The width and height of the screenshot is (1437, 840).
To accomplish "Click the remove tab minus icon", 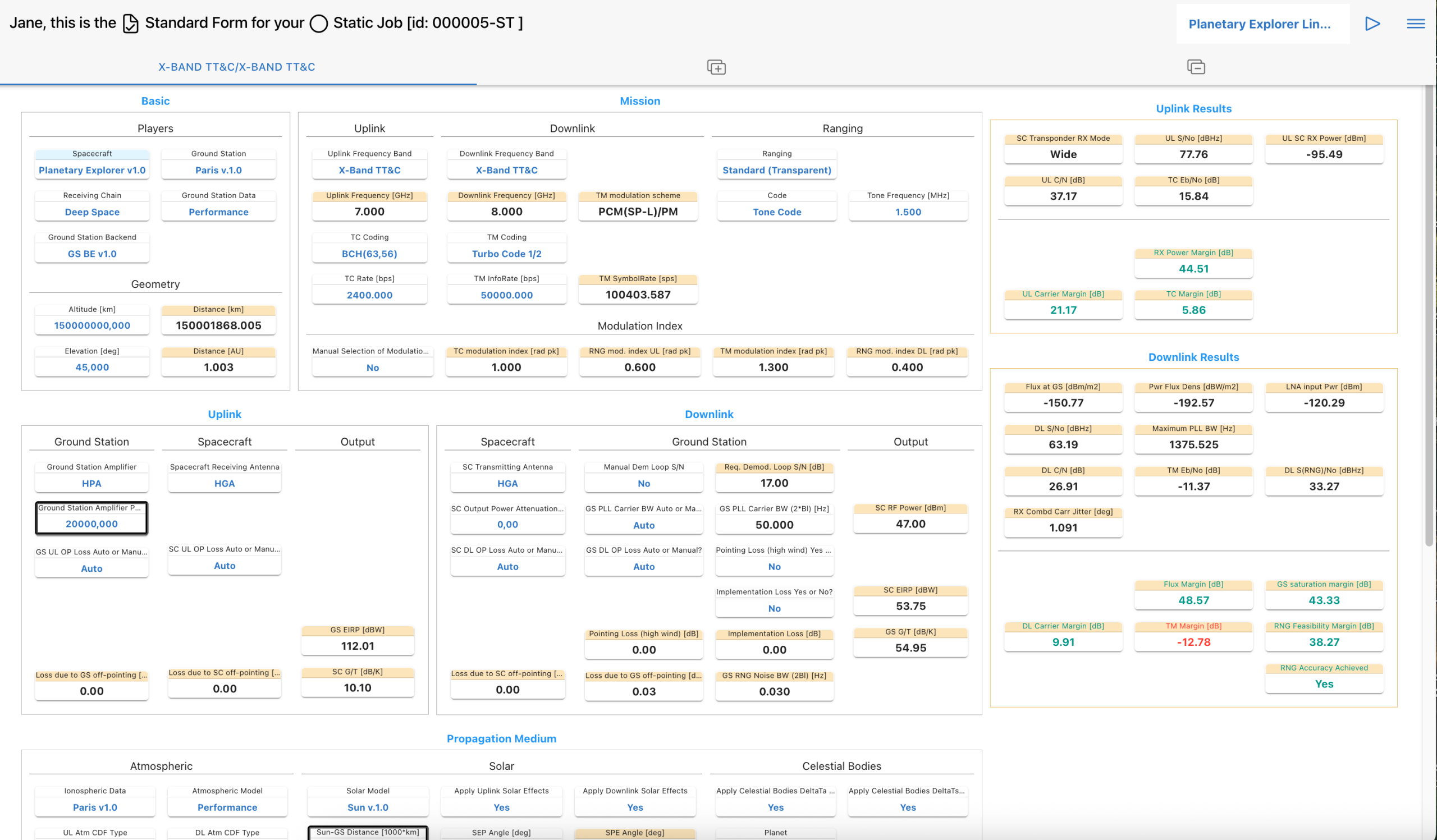I will click(x=1196, y=67).
